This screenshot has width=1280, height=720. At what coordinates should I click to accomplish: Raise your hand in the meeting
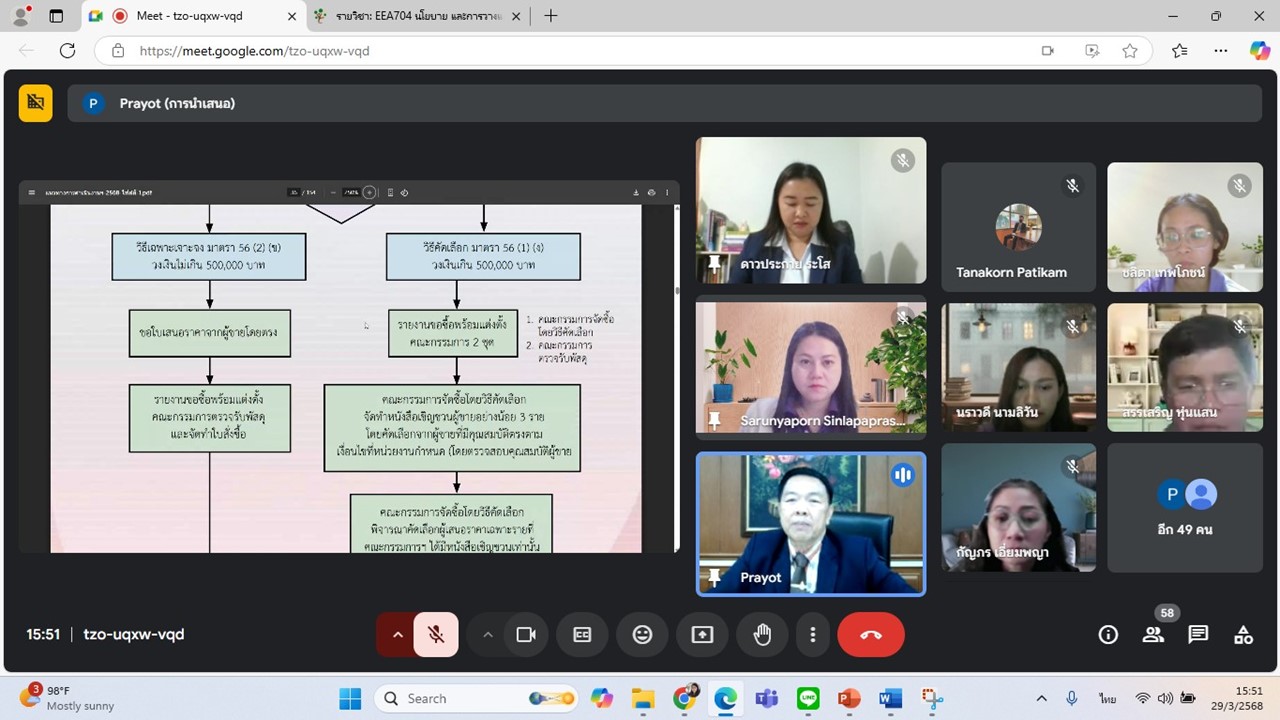762,634
